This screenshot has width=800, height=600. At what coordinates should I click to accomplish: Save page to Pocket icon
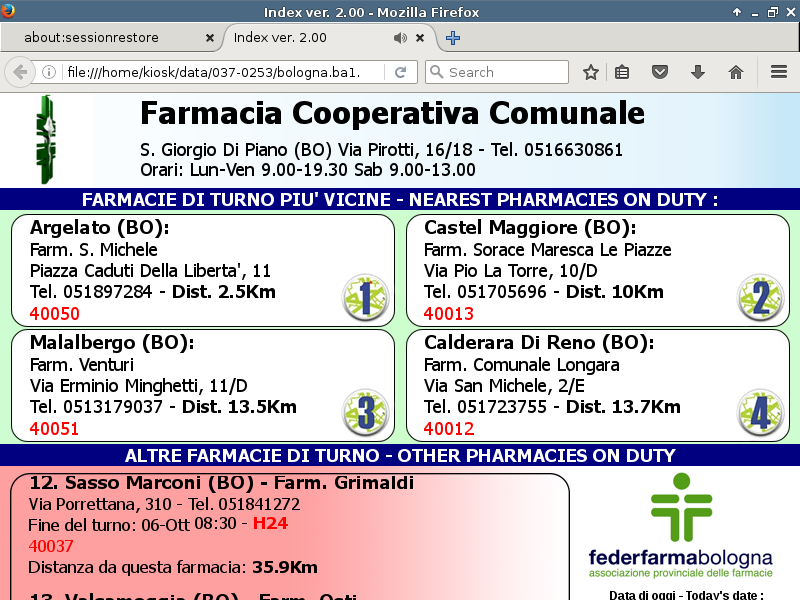(x=660, y=72)
